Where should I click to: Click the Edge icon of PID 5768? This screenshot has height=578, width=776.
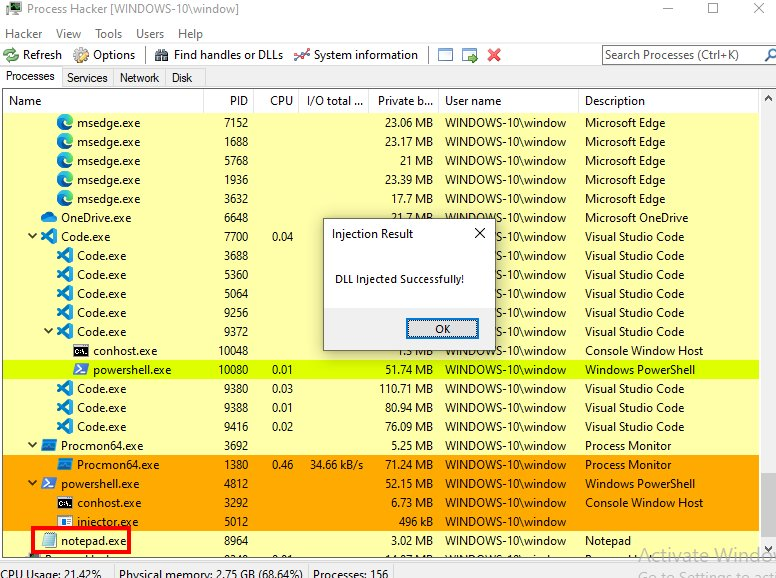coord(65,160)
